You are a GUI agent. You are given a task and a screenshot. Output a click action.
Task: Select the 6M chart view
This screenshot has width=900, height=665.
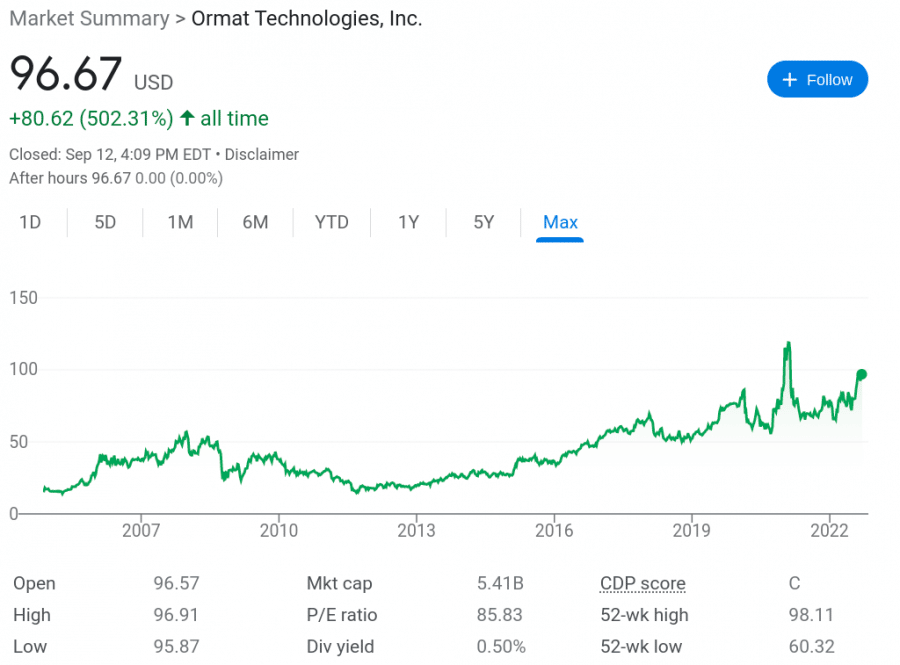pos(255,222)
